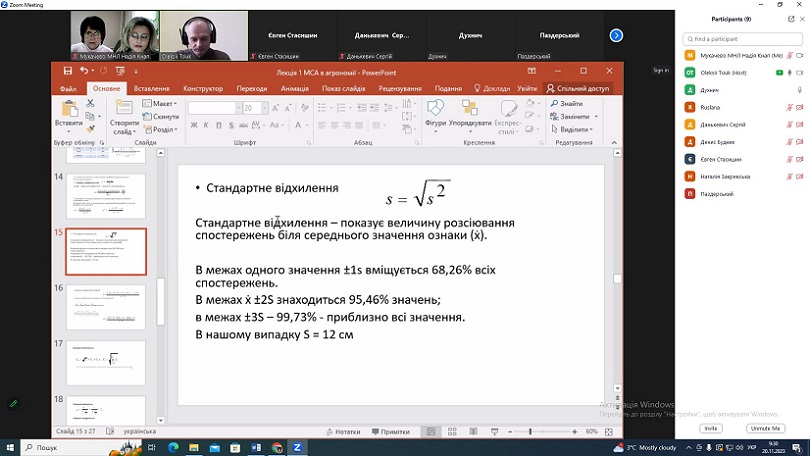Toggle Comments (Примітки) pane

tap(391, 431)
